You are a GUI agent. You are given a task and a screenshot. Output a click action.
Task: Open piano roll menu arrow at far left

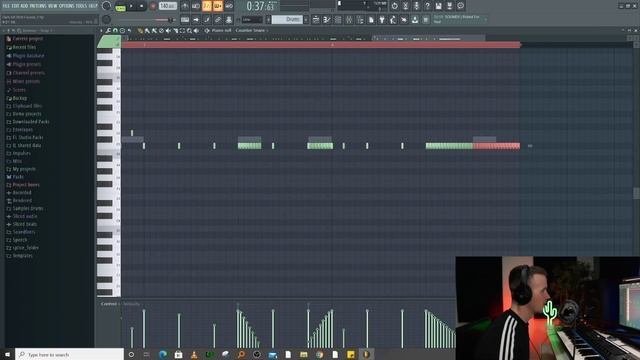(x=101, y=31)
